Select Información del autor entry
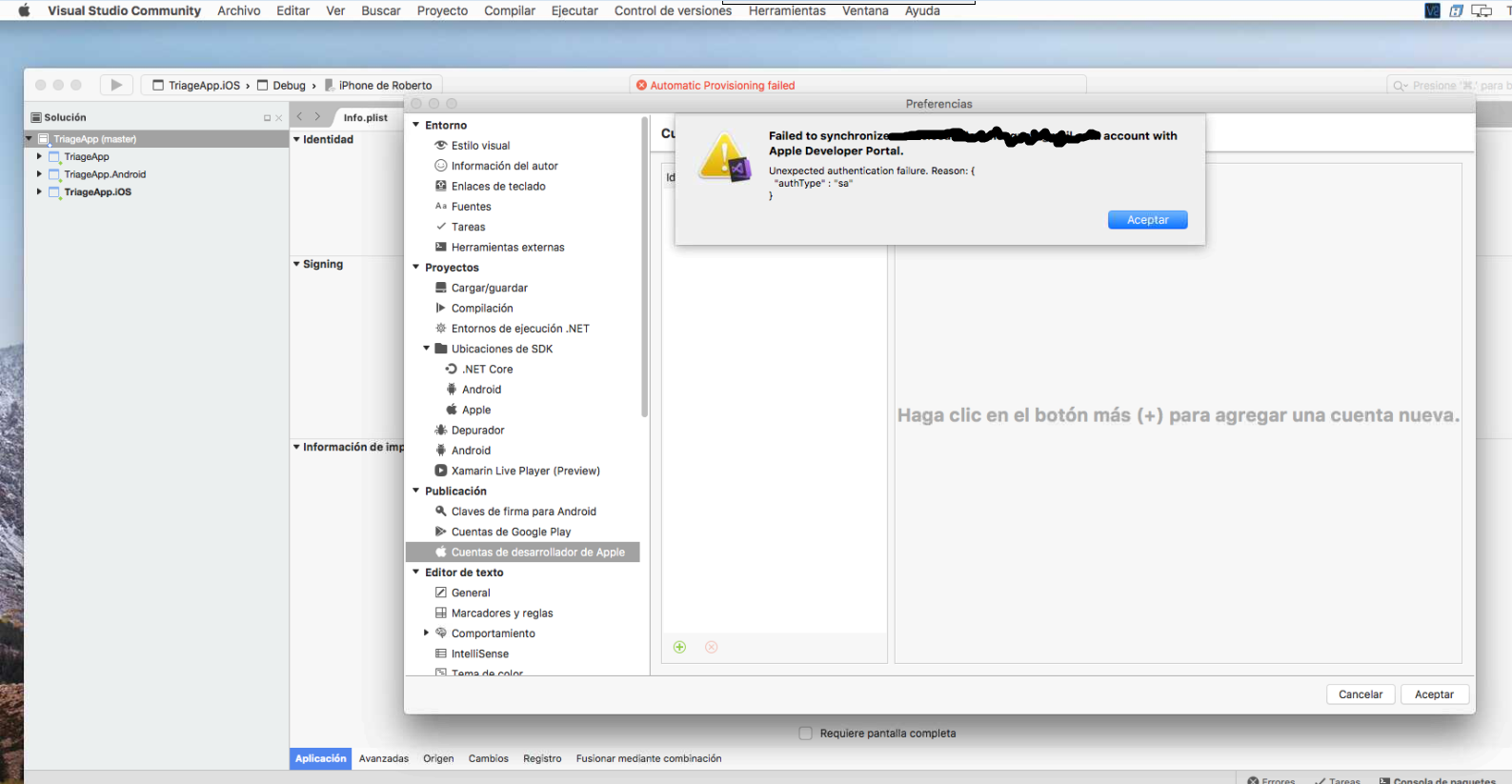The width and height of the screenshot is (1512, 784). click(x=504, y=166)
